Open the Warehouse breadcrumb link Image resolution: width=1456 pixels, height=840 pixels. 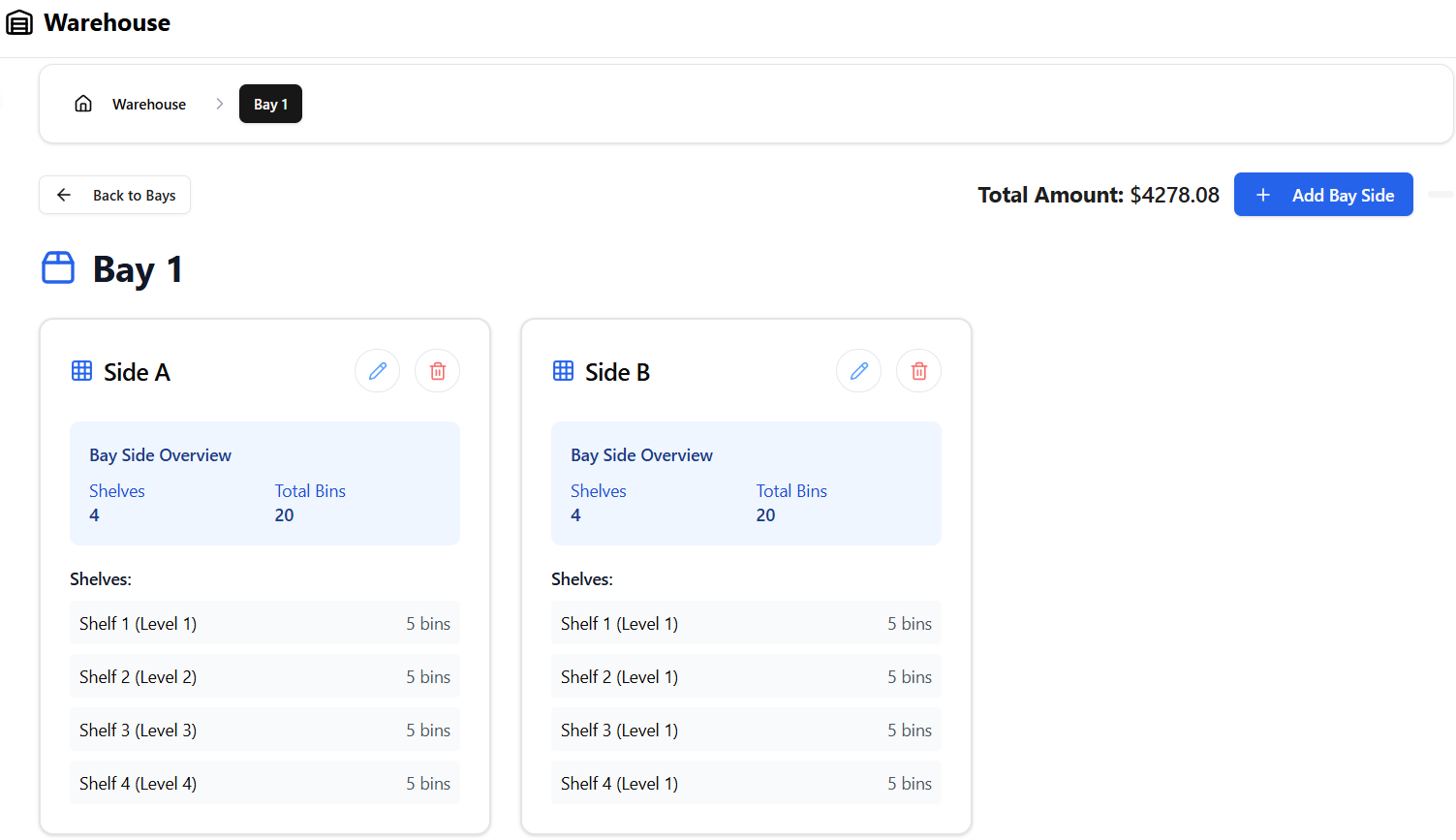point(148,104)
